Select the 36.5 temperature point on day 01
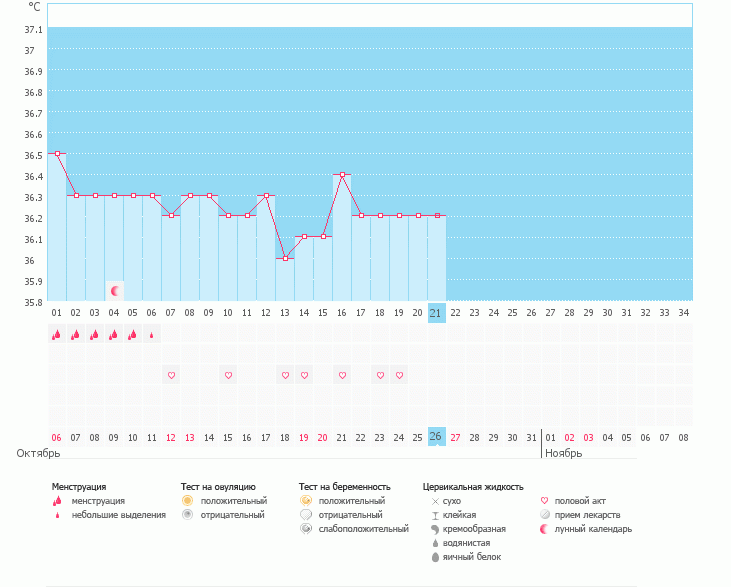Image resolution: width=731 pixels, height=587 pixels. pyautogui.click(x=57, y=154)
